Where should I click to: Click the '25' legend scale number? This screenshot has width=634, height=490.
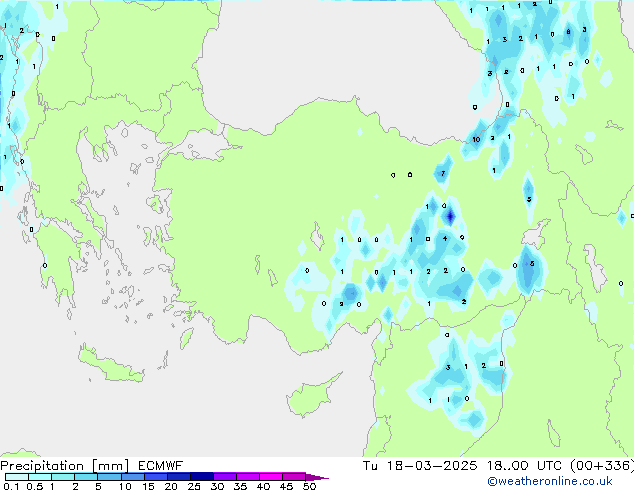[x=194, y=486]
